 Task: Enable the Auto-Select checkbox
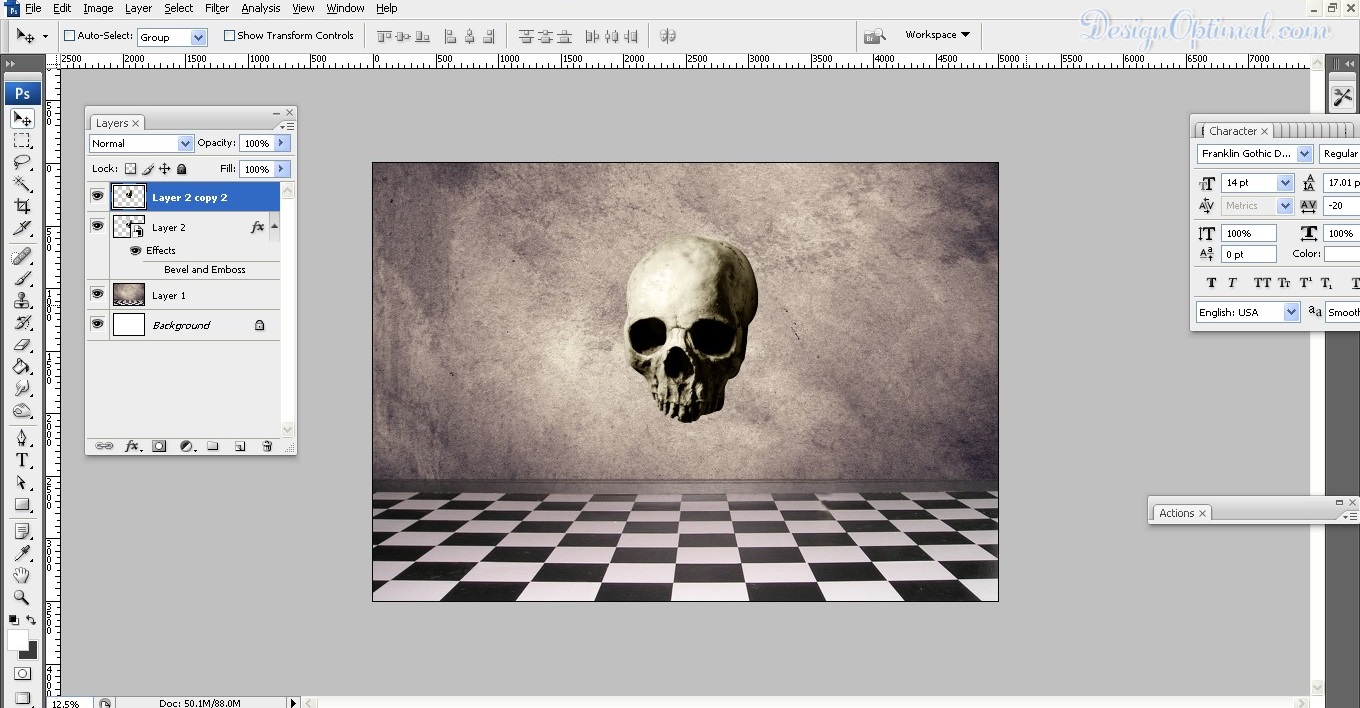pyautogui.click(x=70, y=36)
